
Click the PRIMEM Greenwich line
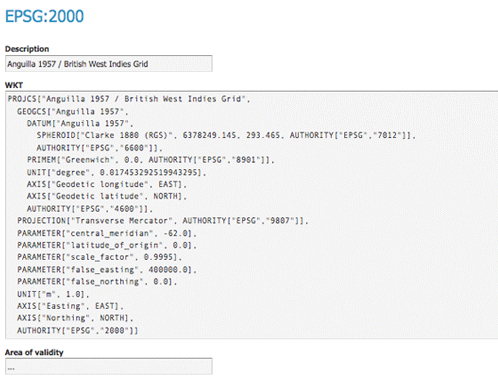151,160
